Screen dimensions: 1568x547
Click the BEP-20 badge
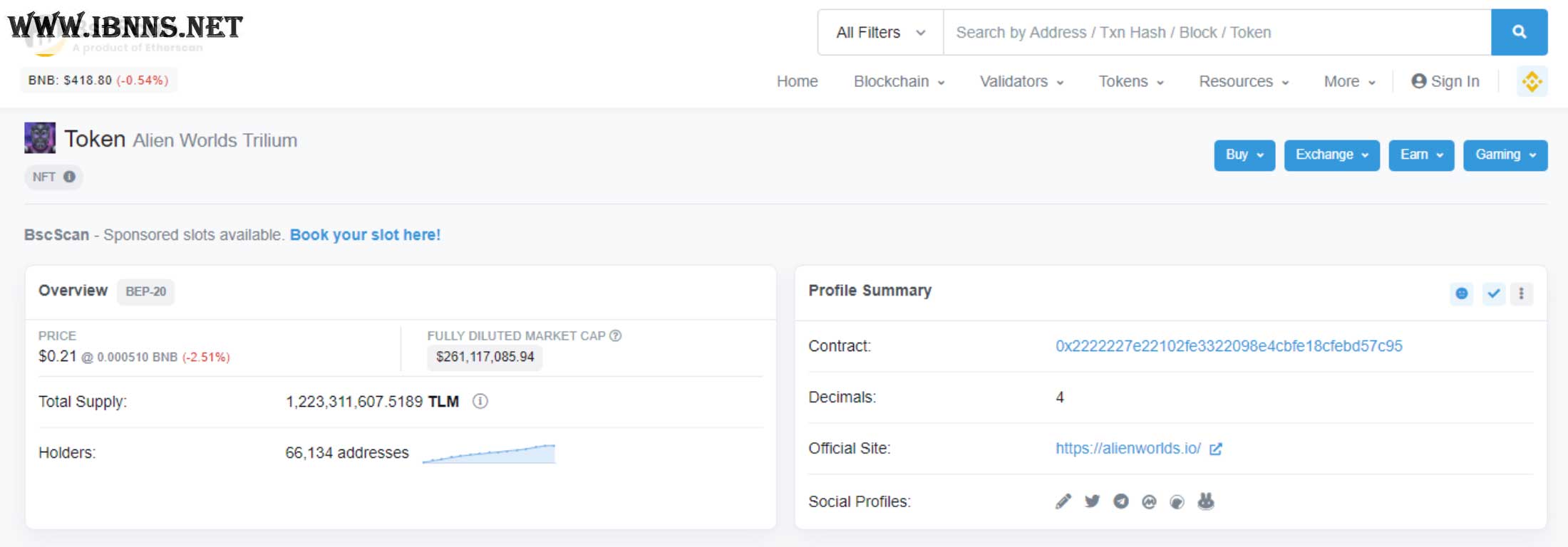tap(145, 291)
